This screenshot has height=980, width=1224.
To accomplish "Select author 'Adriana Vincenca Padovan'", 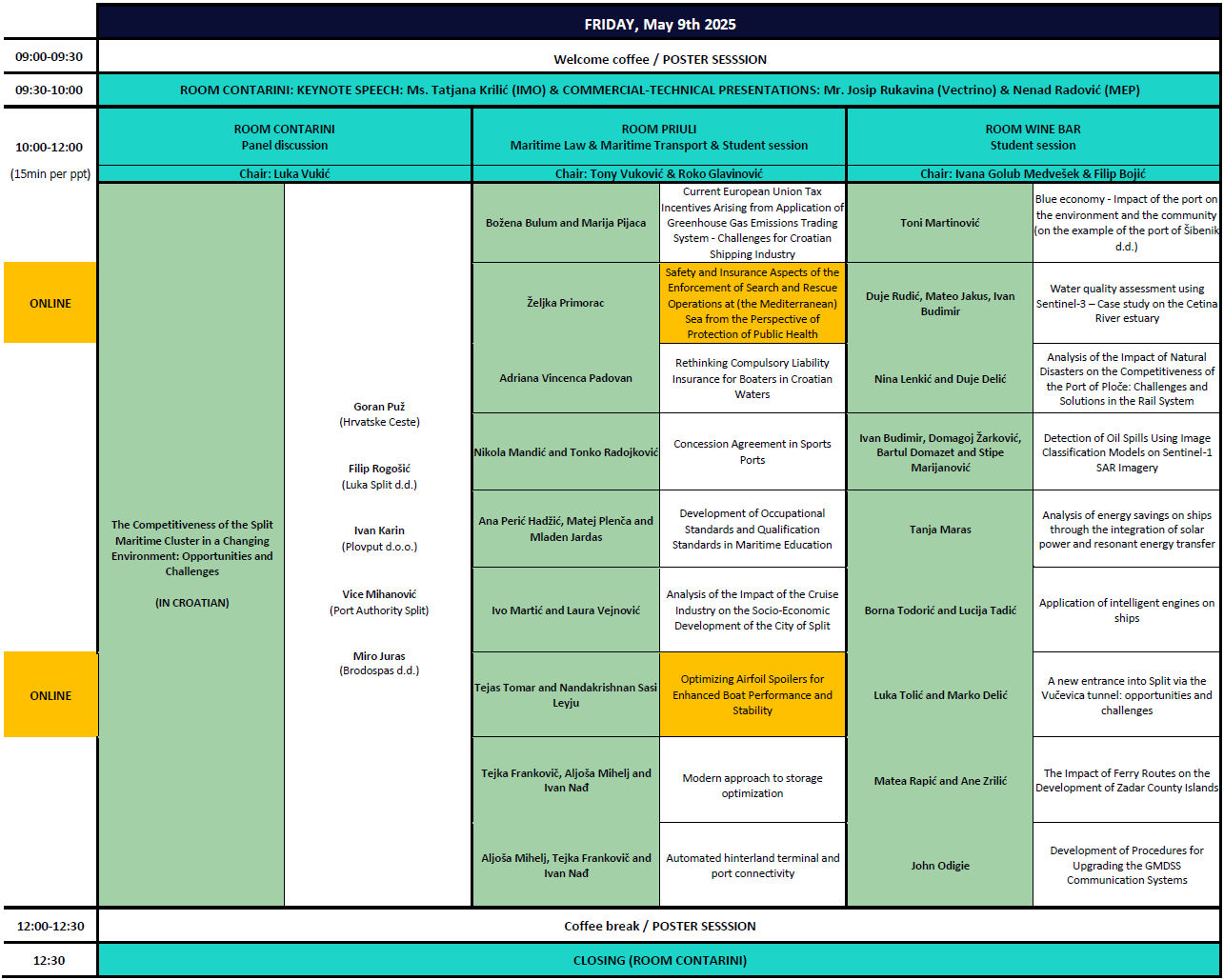I will [x=566, y=378].
